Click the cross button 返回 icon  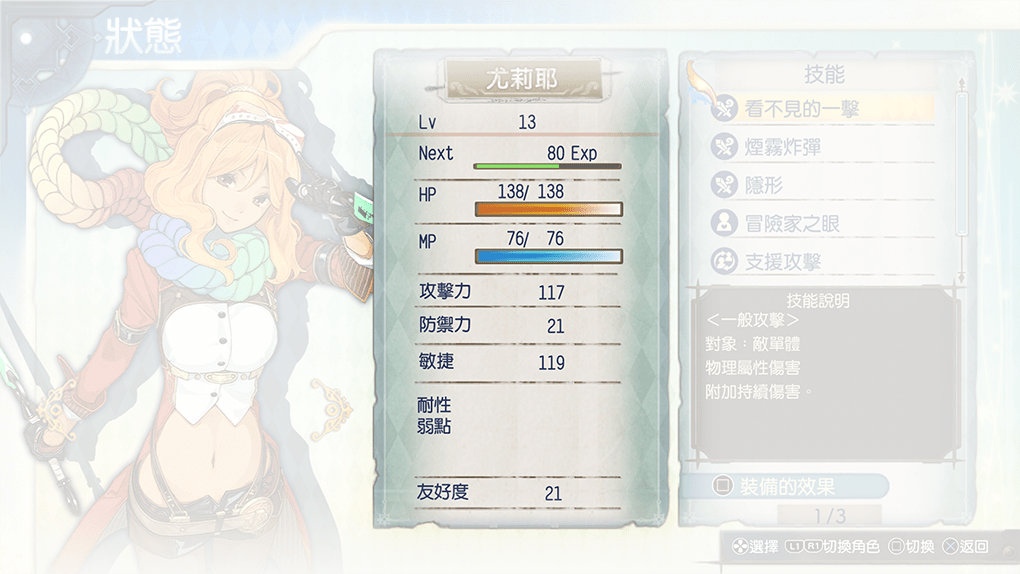(x=950, y=547)
